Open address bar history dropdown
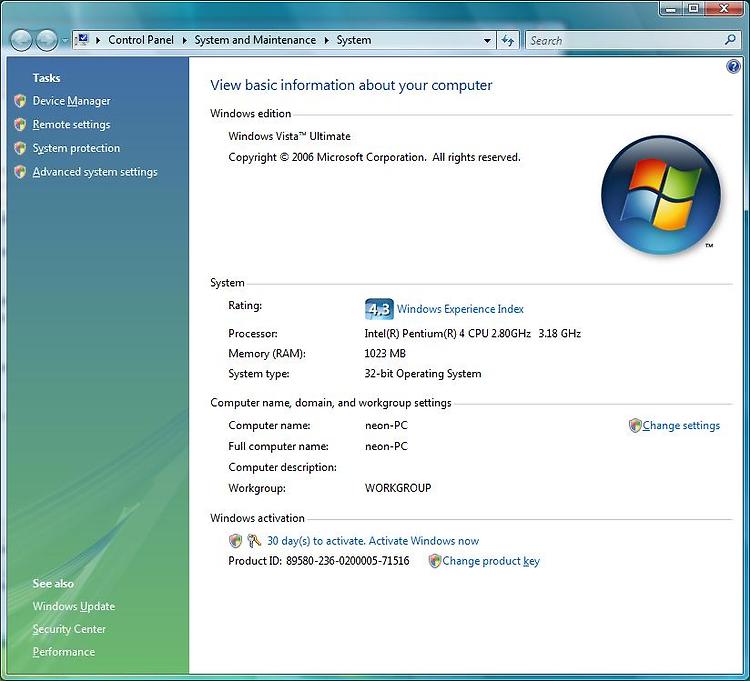The width and height of the screenshot is (750, 681). [487, 41]
